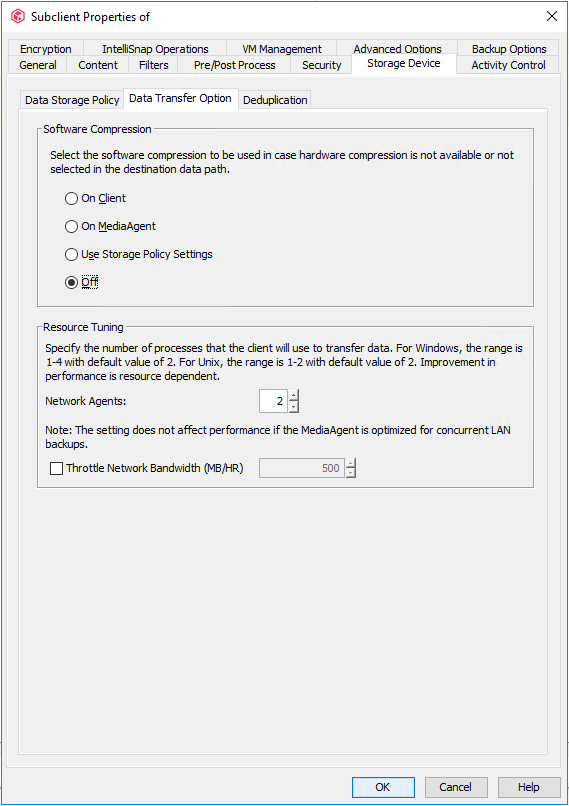Switch to the Data Storage Policy tab
569x806 pixels.
click(72, 100)
